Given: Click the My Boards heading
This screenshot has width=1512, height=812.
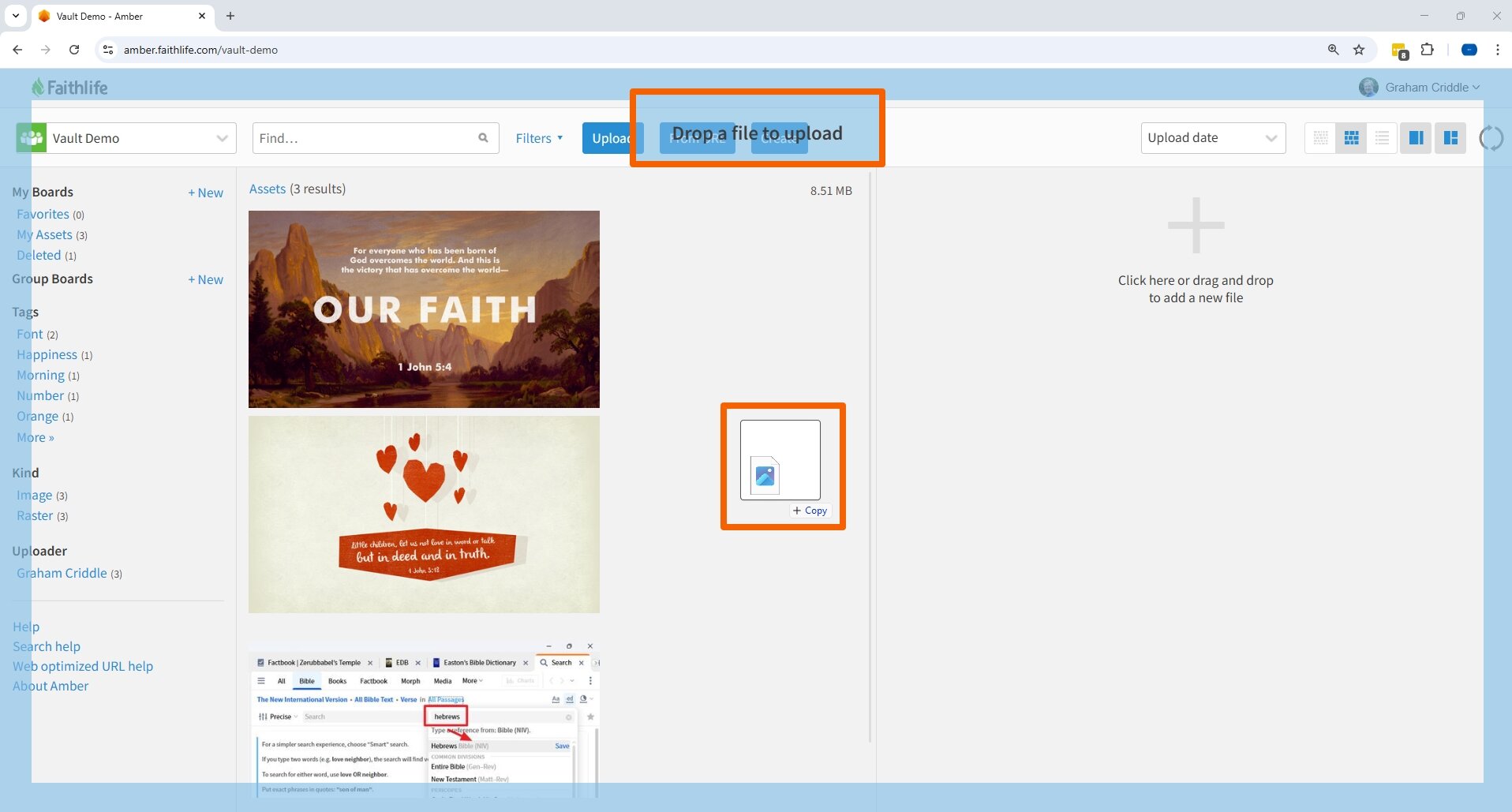Looking at the screenshot, I should point(43,192).
